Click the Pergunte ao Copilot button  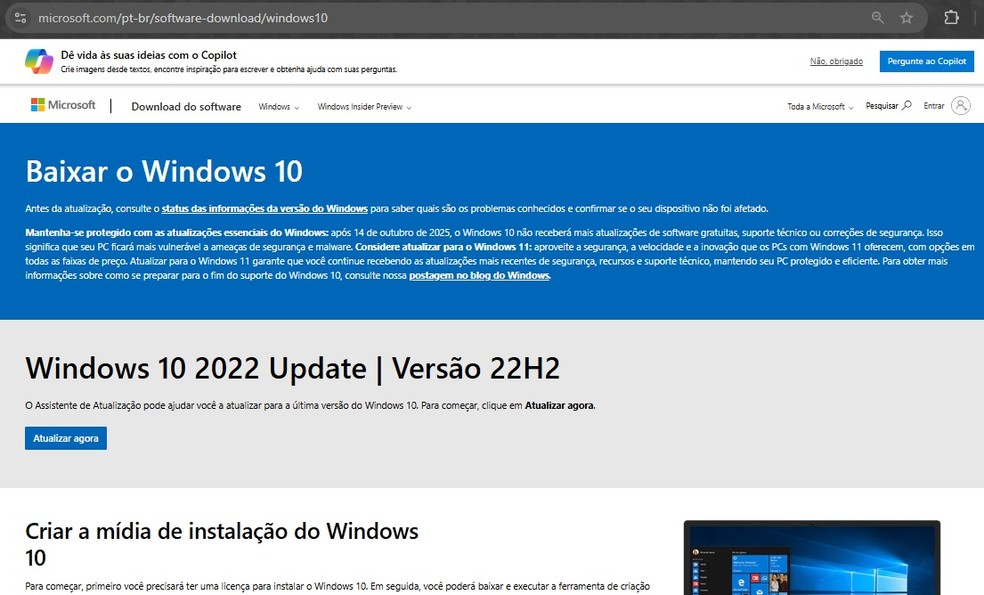point(926,61)
